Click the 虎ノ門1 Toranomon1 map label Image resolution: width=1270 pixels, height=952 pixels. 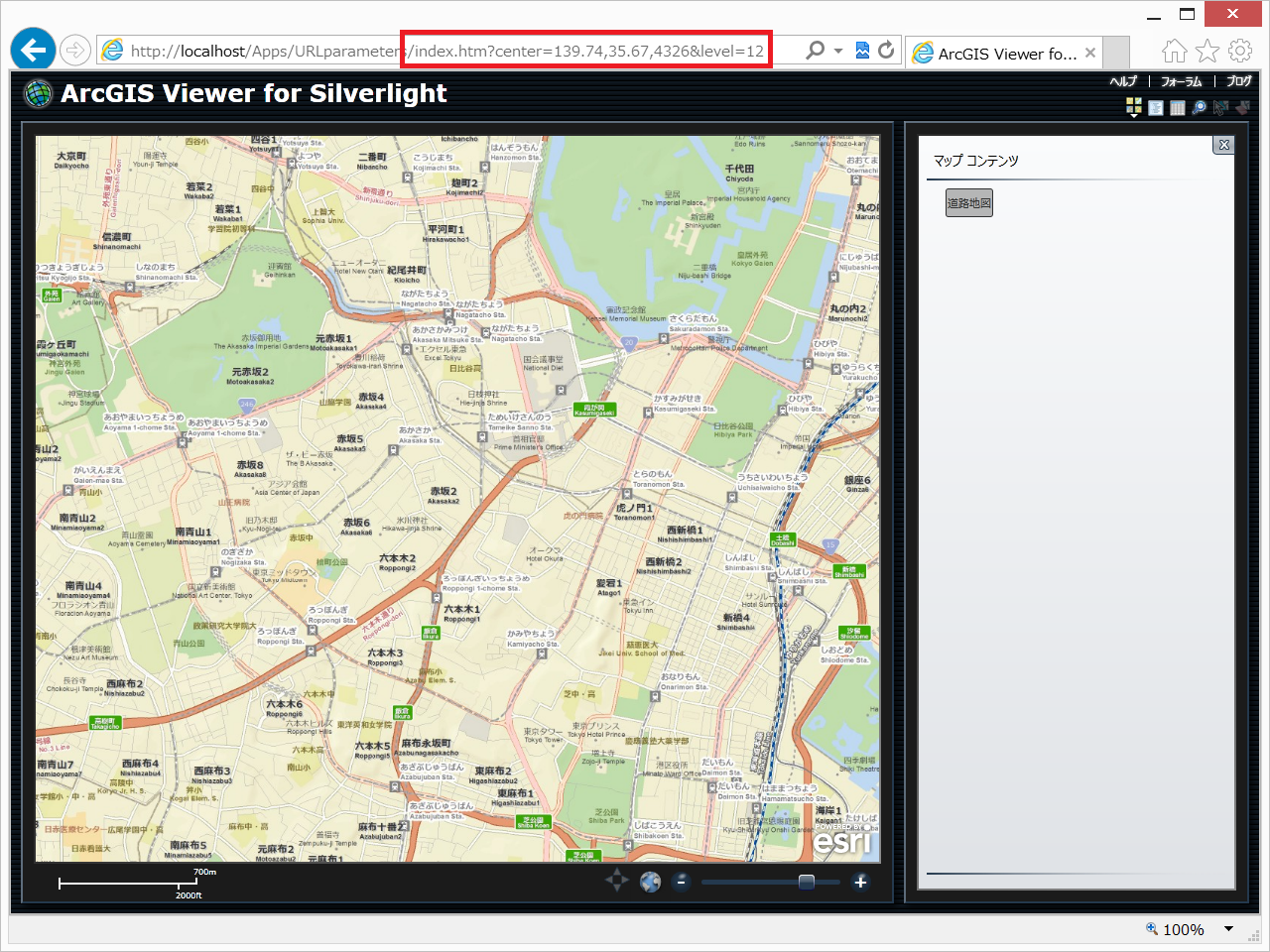[x=634, y=512]
